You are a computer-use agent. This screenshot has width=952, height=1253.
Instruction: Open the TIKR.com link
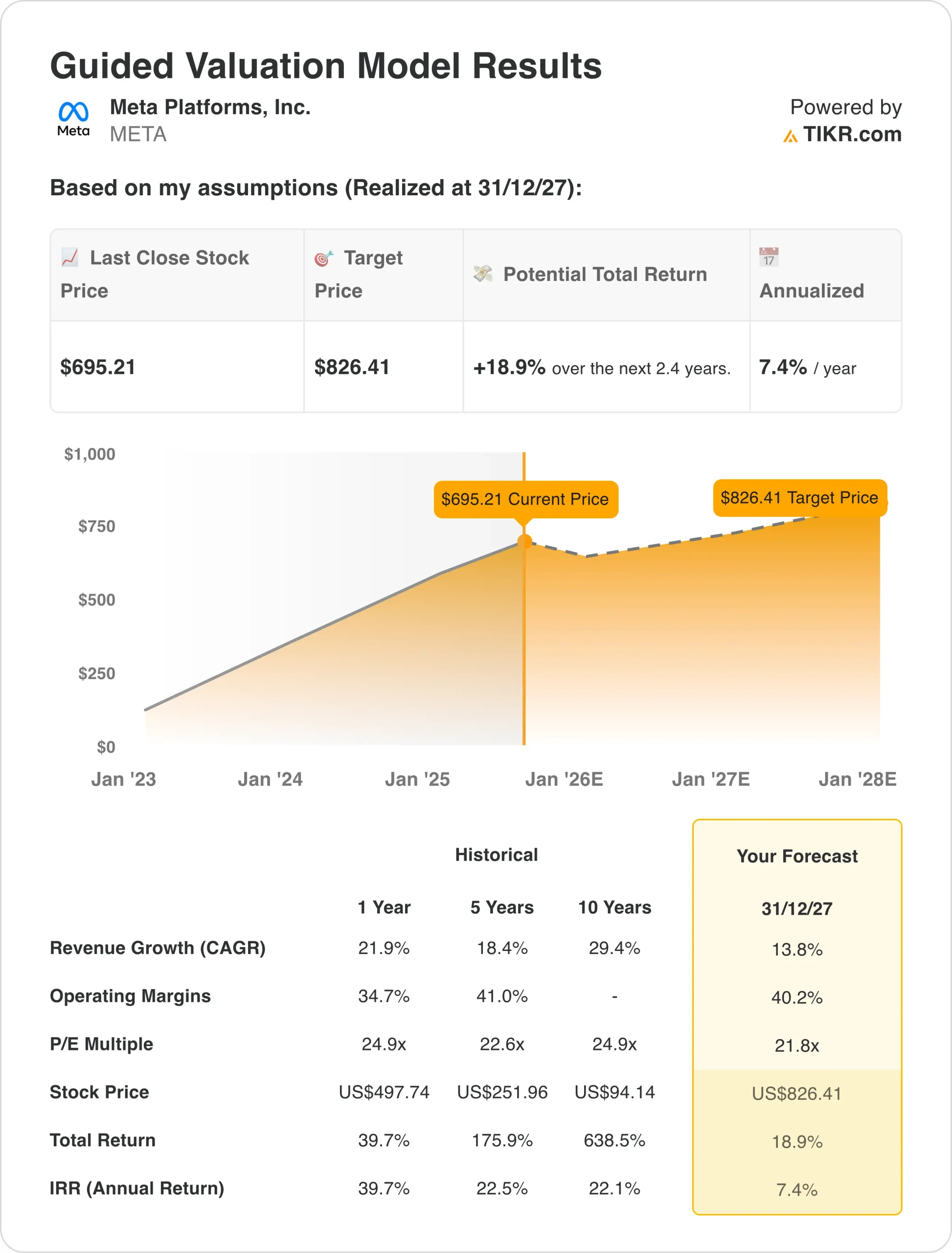click(x=852, y=135)
